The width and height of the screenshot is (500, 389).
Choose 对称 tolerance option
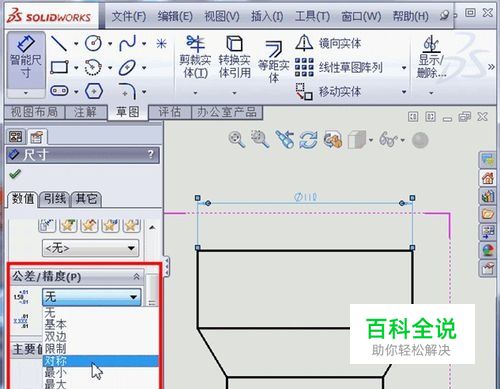(x=100, y=361)
